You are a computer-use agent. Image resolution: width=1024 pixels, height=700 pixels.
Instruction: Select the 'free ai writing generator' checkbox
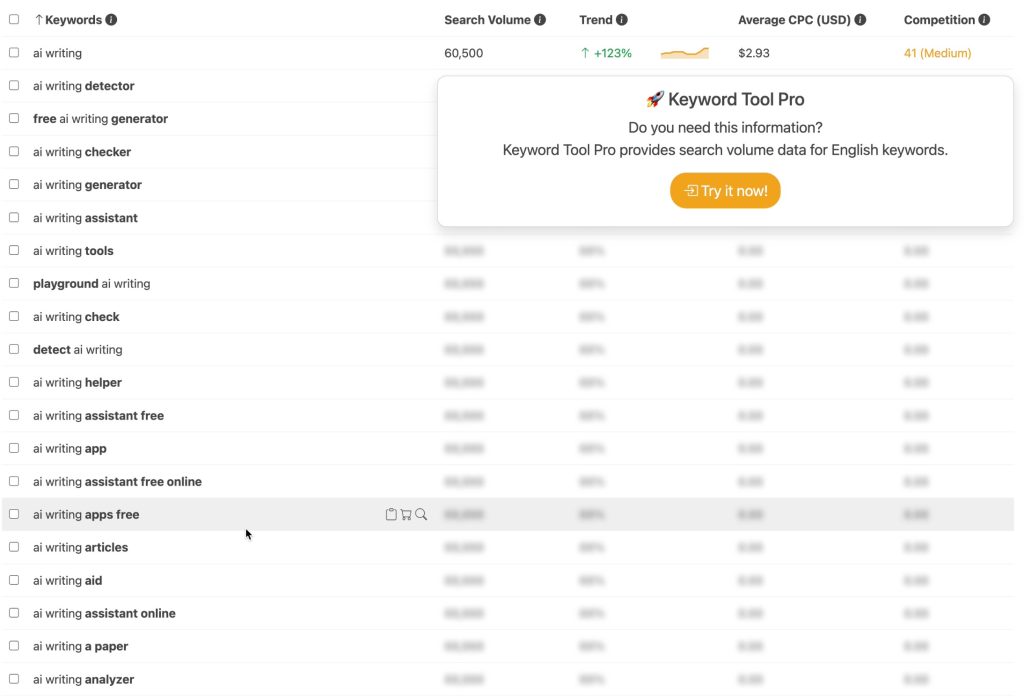point(14,119)
